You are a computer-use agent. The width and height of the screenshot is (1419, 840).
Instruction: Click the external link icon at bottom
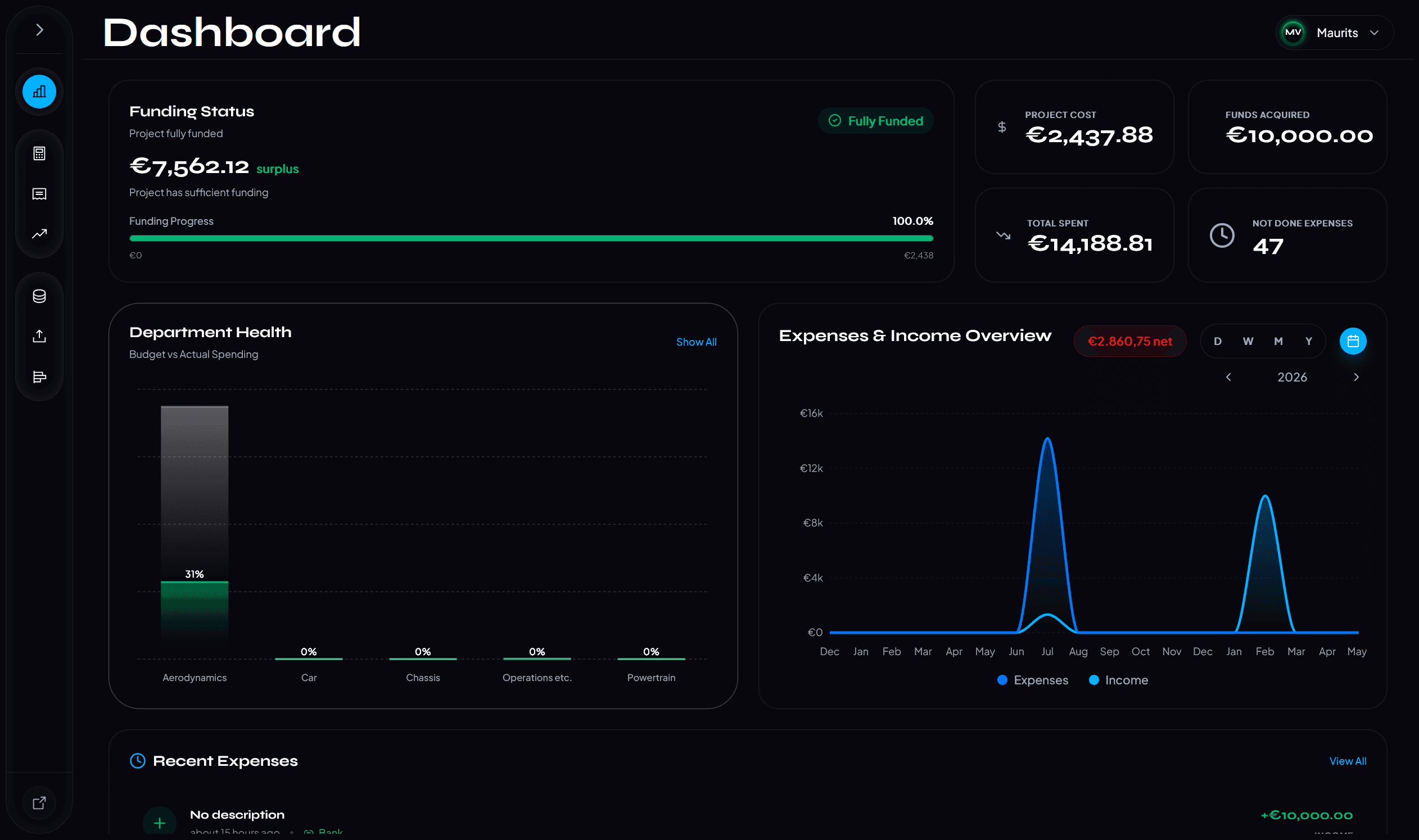click(x=39, y=803)
